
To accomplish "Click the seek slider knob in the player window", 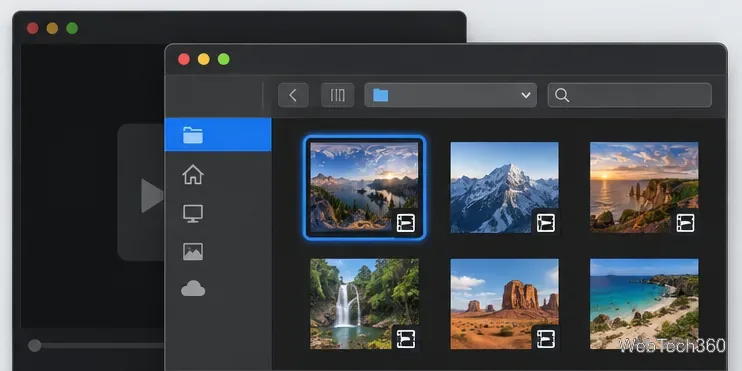I will (x=35, y=345).
